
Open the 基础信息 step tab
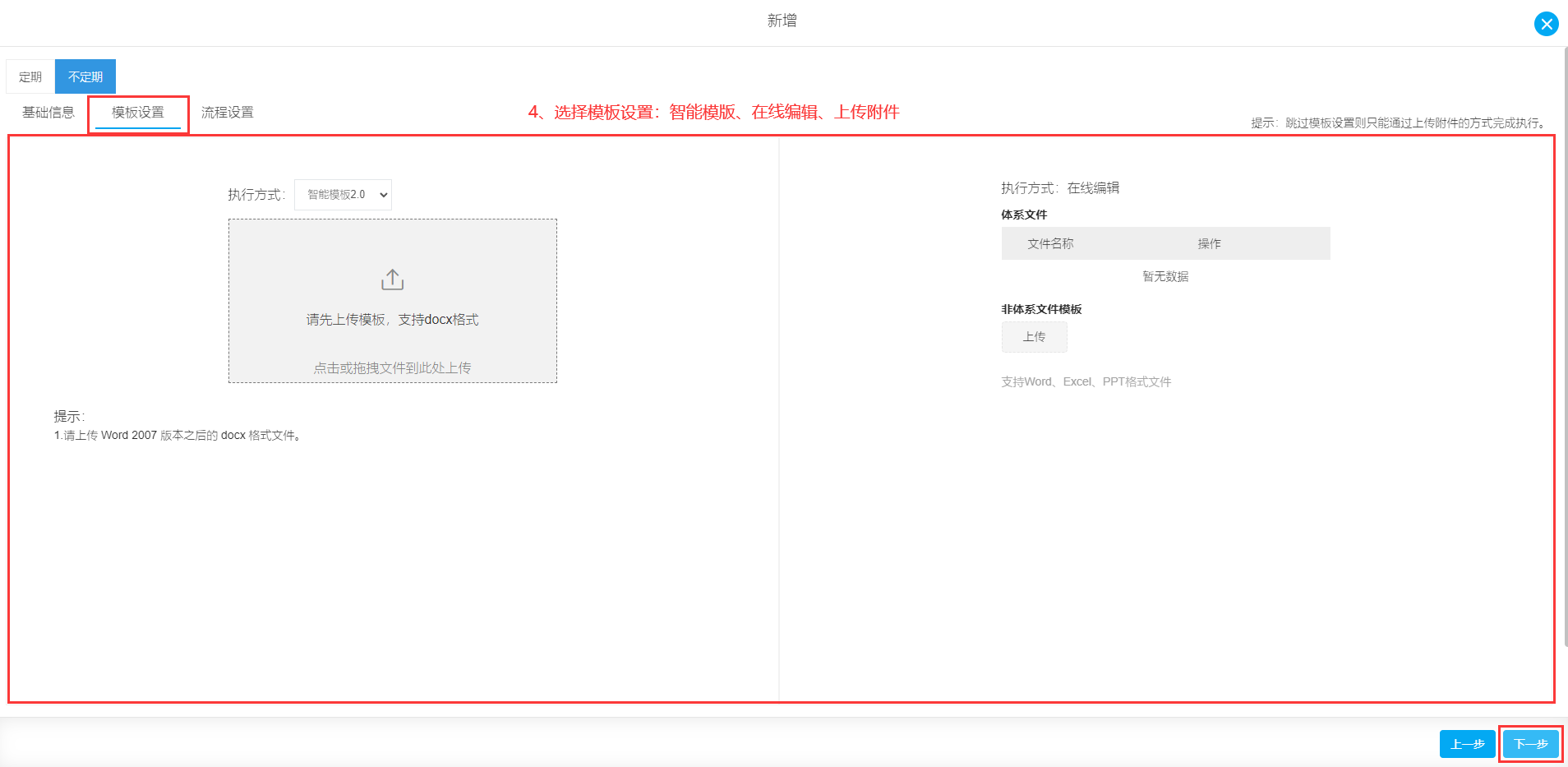(48, 112)
